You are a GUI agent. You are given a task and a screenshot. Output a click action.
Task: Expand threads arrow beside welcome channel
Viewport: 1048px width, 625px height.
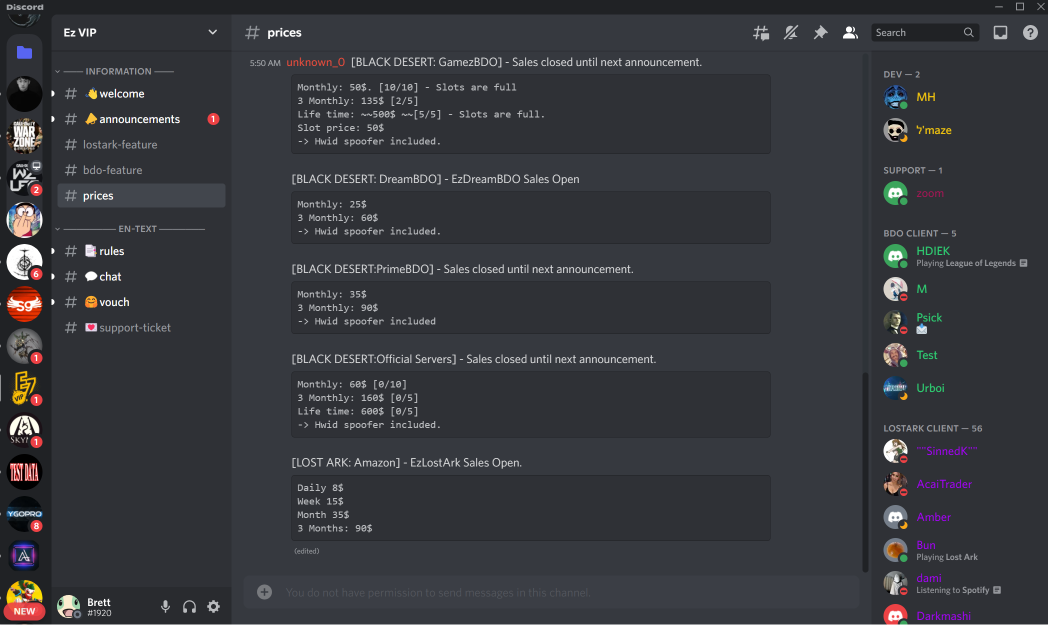click(x=53, y=94)
